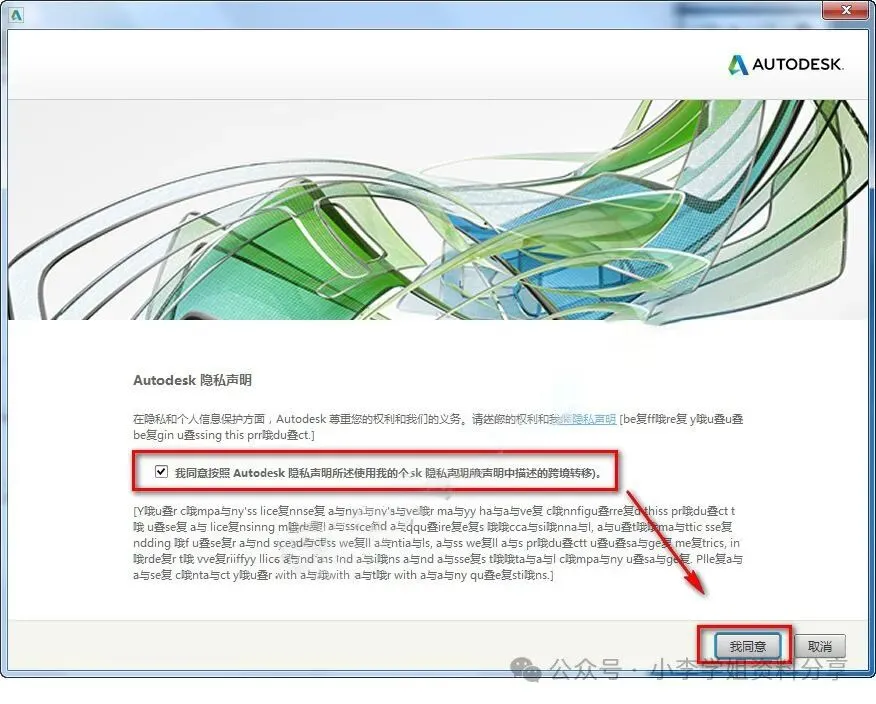Click the 'Autodesk 隐私声明' heading text
Viewport: 876px width, 704px height.
192,380
